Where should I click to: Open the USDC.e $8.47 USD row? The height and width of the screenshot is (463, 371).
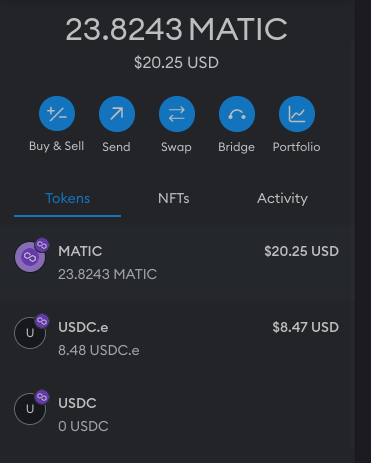177,339
